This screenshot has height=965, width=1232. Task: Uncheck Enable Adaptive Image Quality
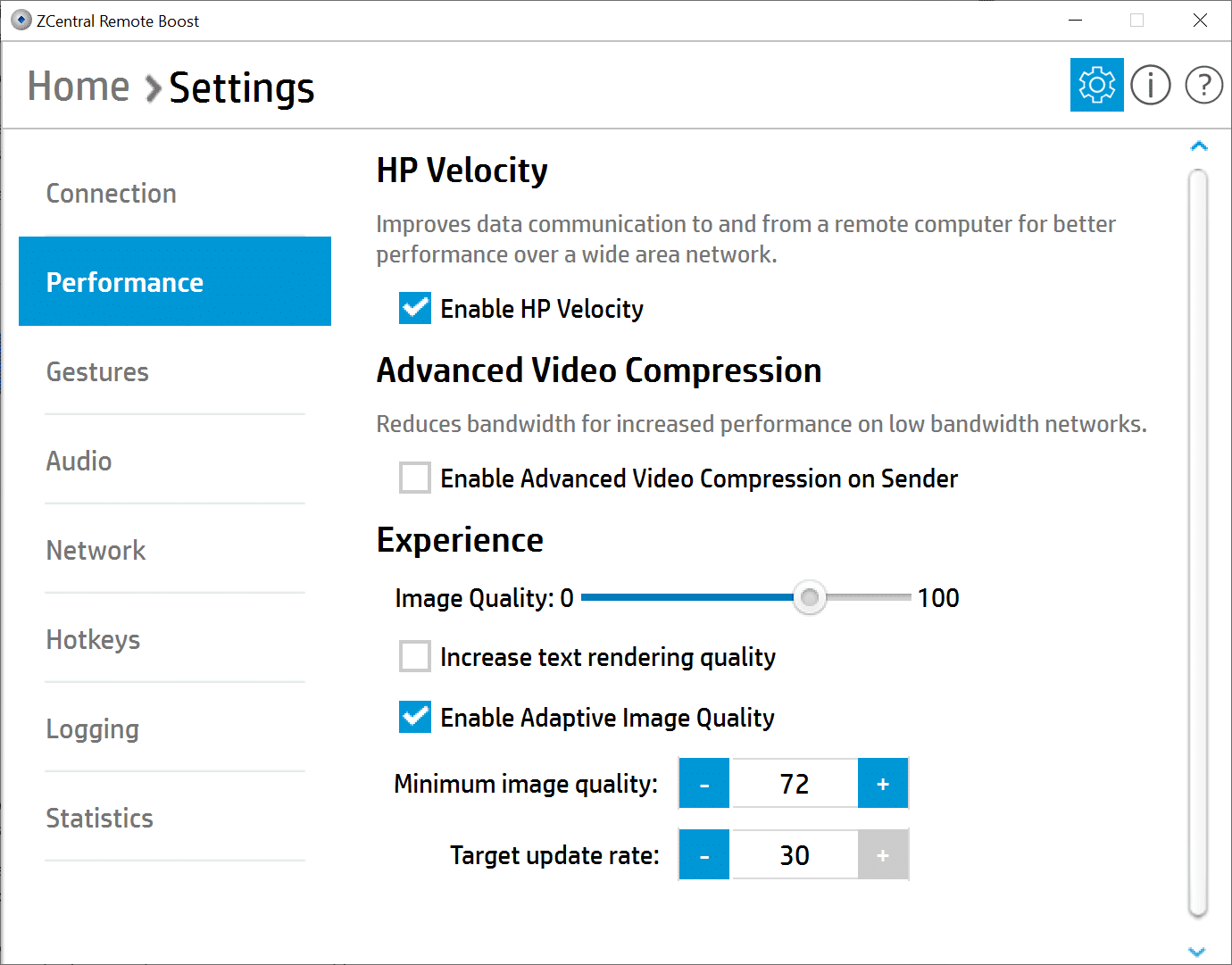click(415, 717)
